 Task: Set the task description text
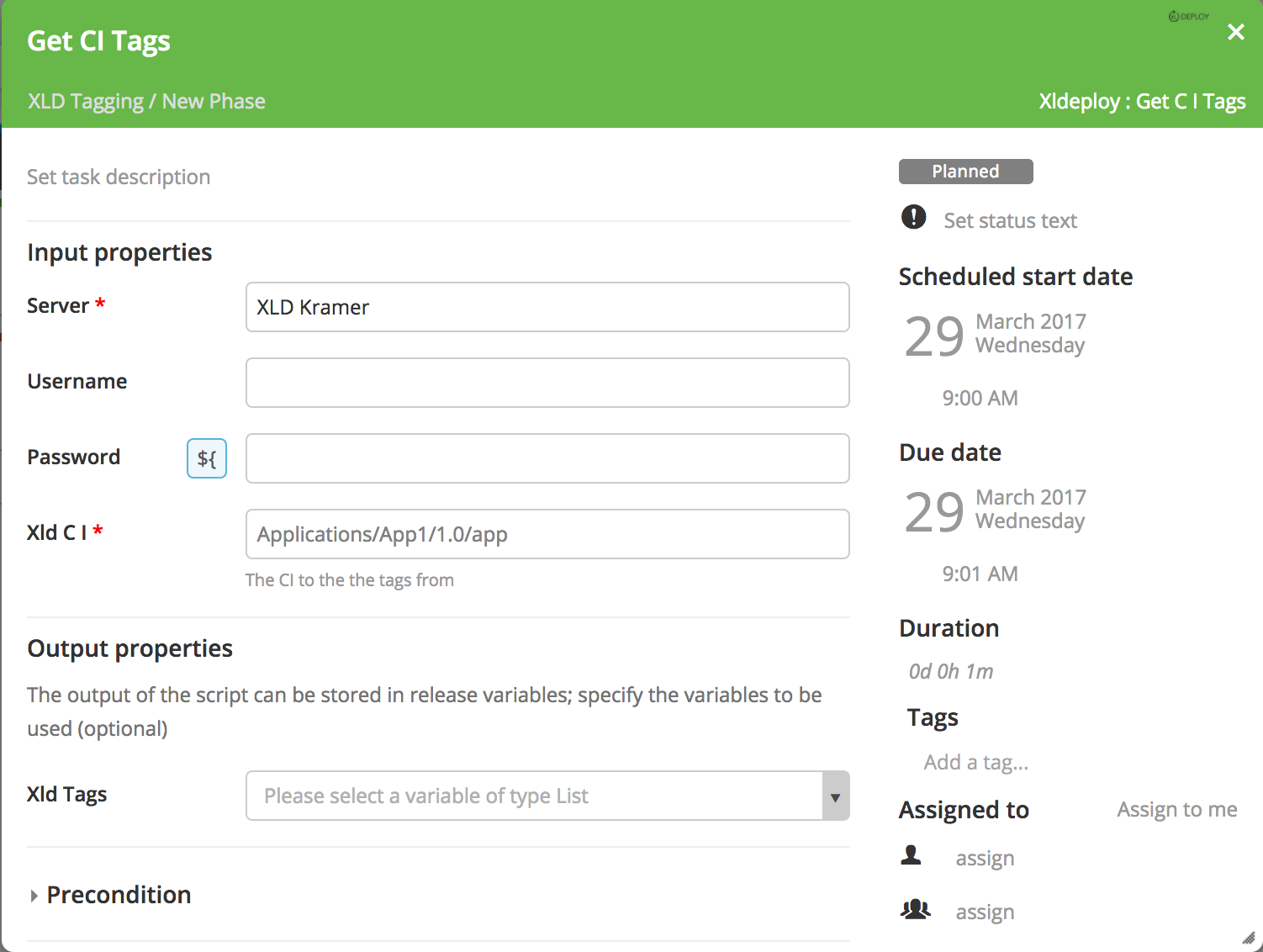[x=119, y=177]
